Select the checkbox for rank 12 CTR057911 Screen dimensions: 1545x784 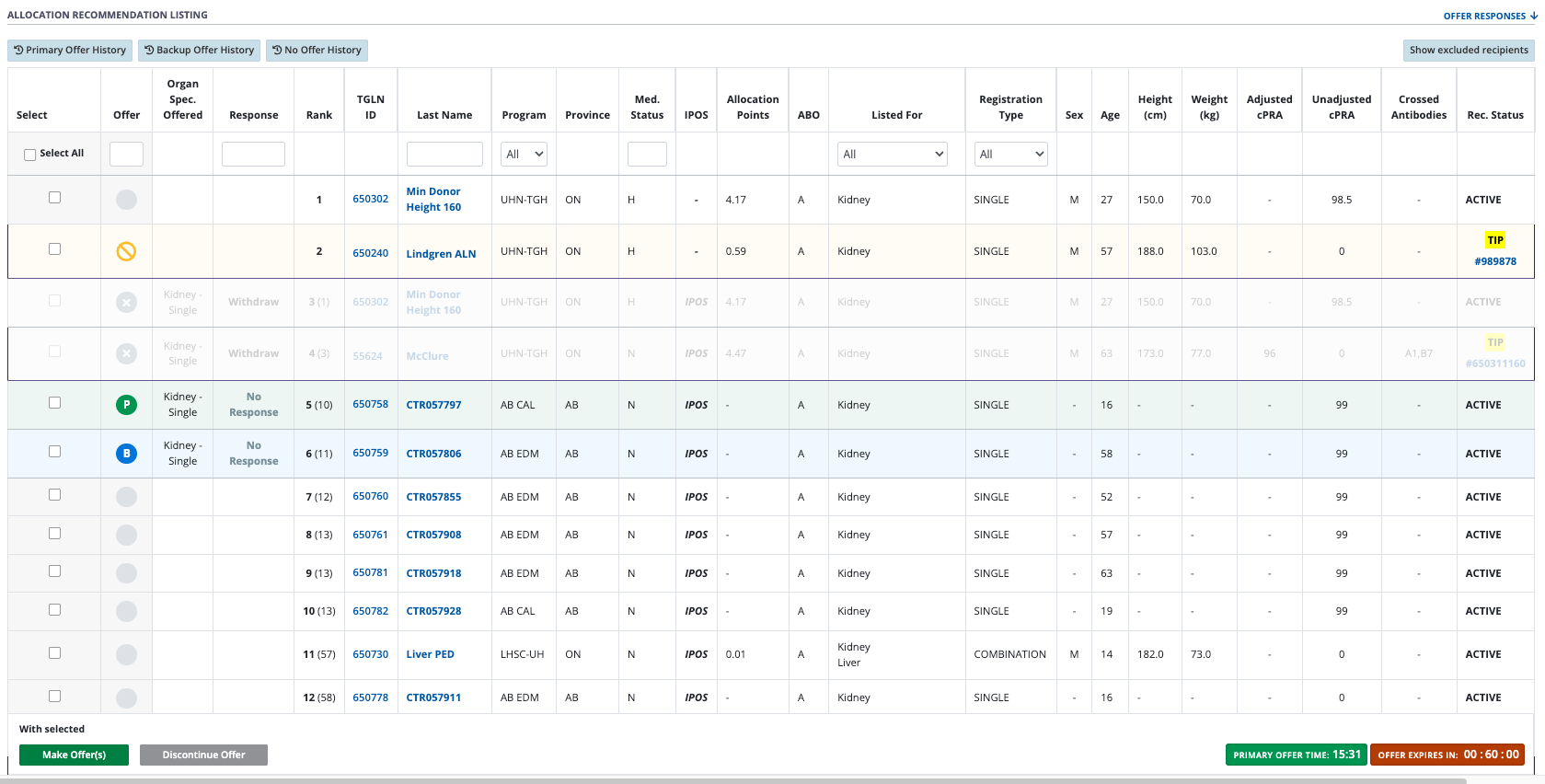(x=55, y=697)
